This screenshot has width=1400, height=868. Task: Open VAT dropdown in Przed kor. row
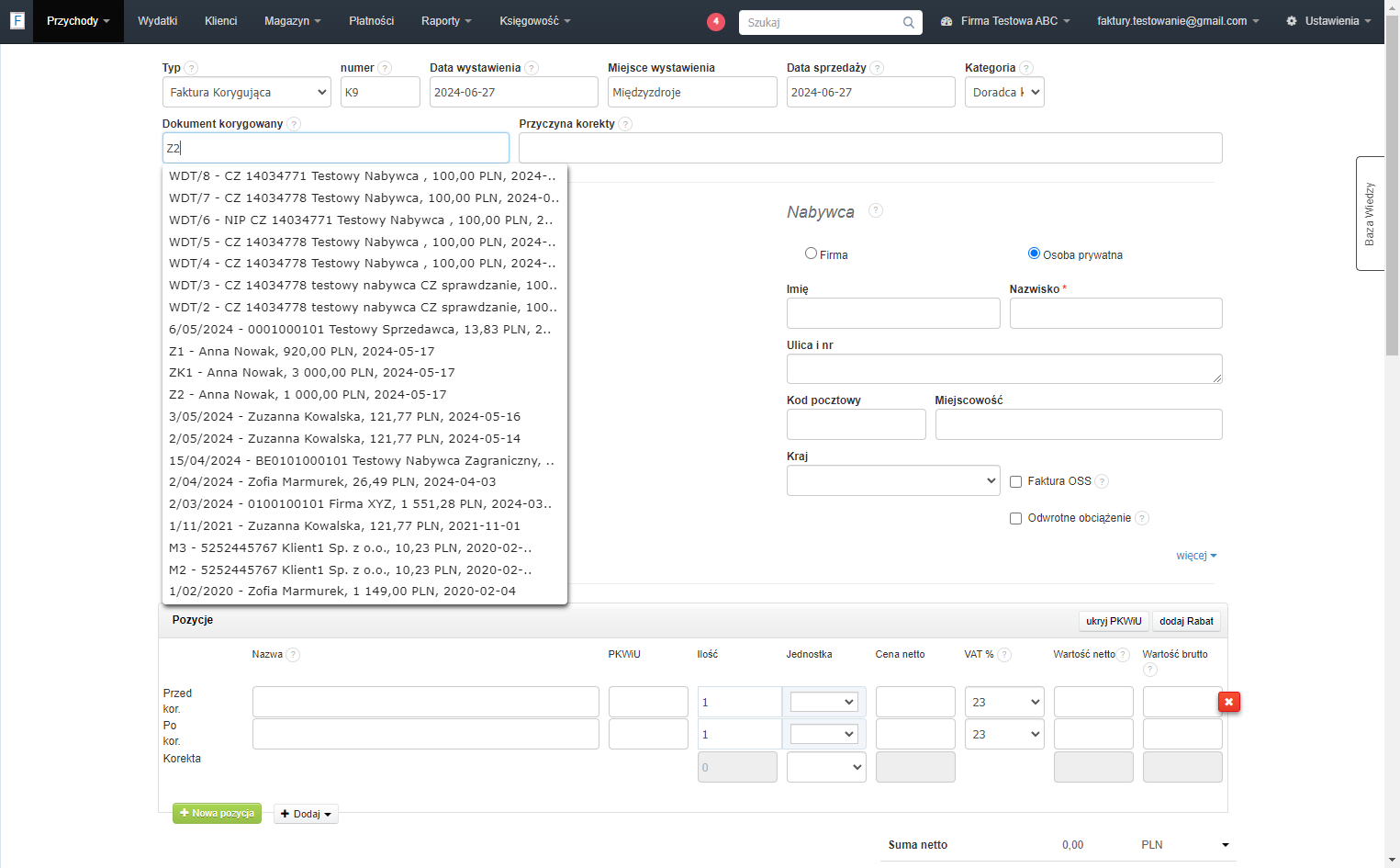coord(1004,702)
